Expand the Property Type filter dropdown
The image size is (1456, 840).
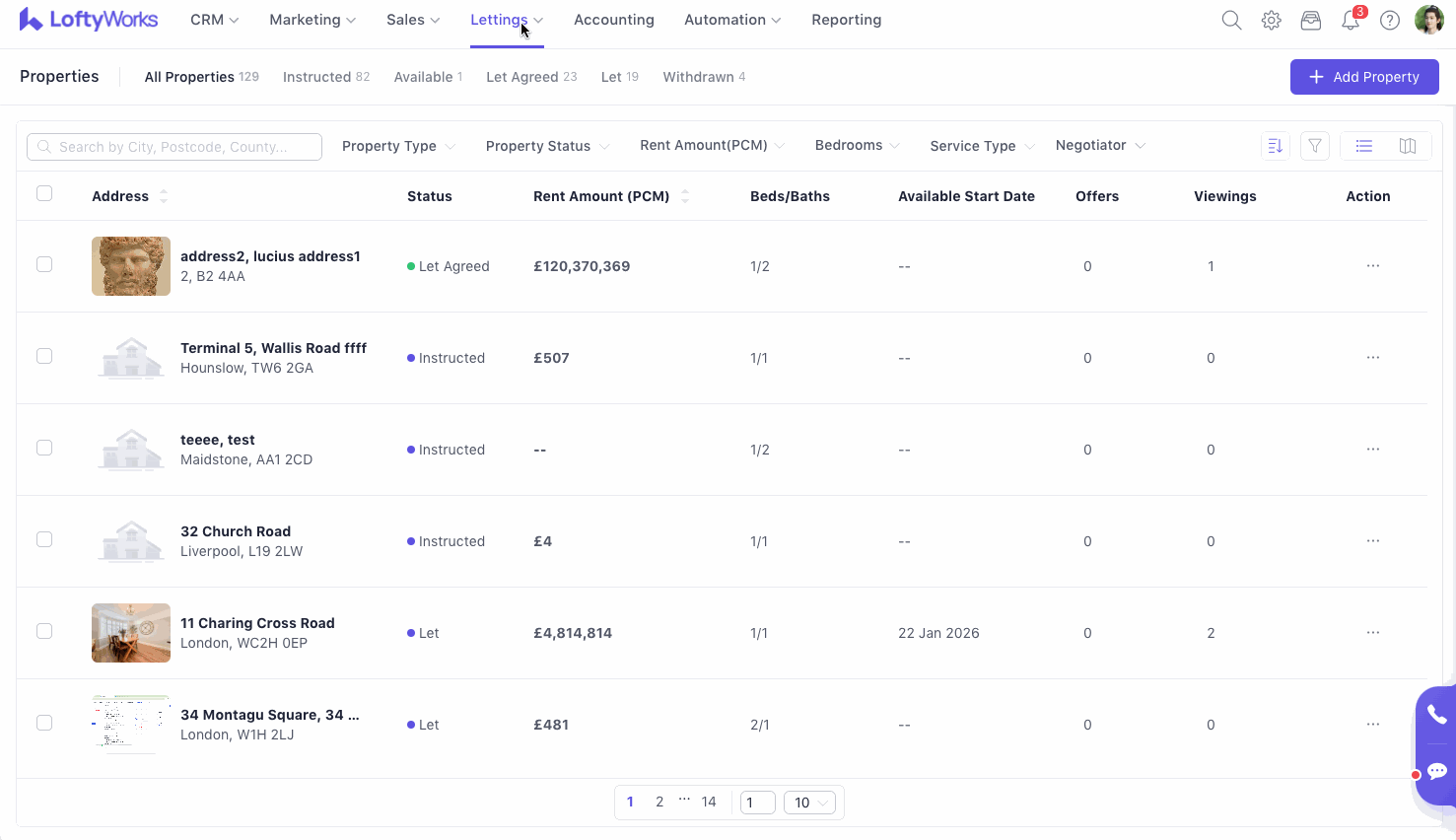(398, 146)
